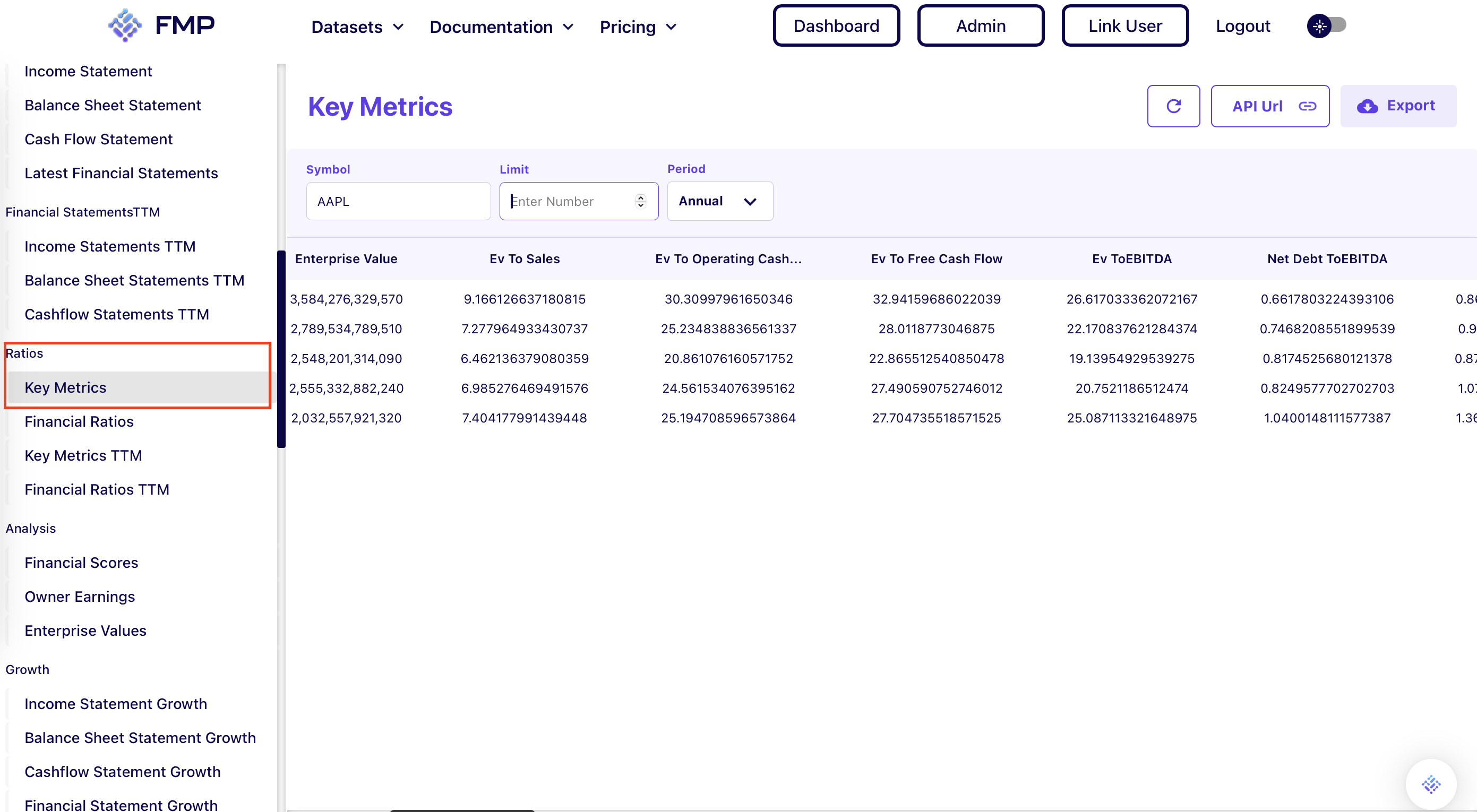The width and height of the screenshot is (1477, 812).
Task: Expand the Datasets menu
Action: (x=357, y=27)
